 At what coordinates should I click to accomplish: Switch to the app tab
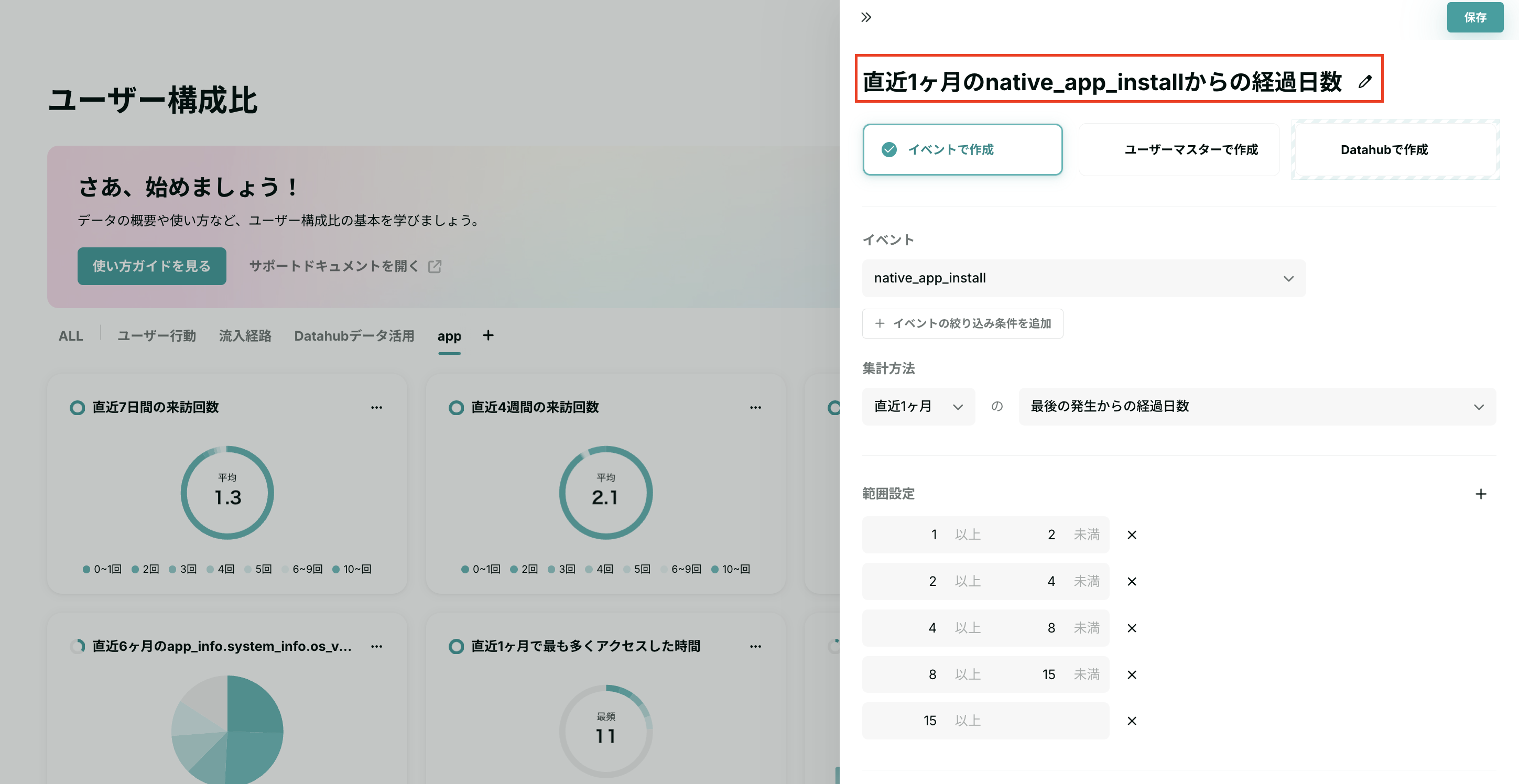coord(449,336)
